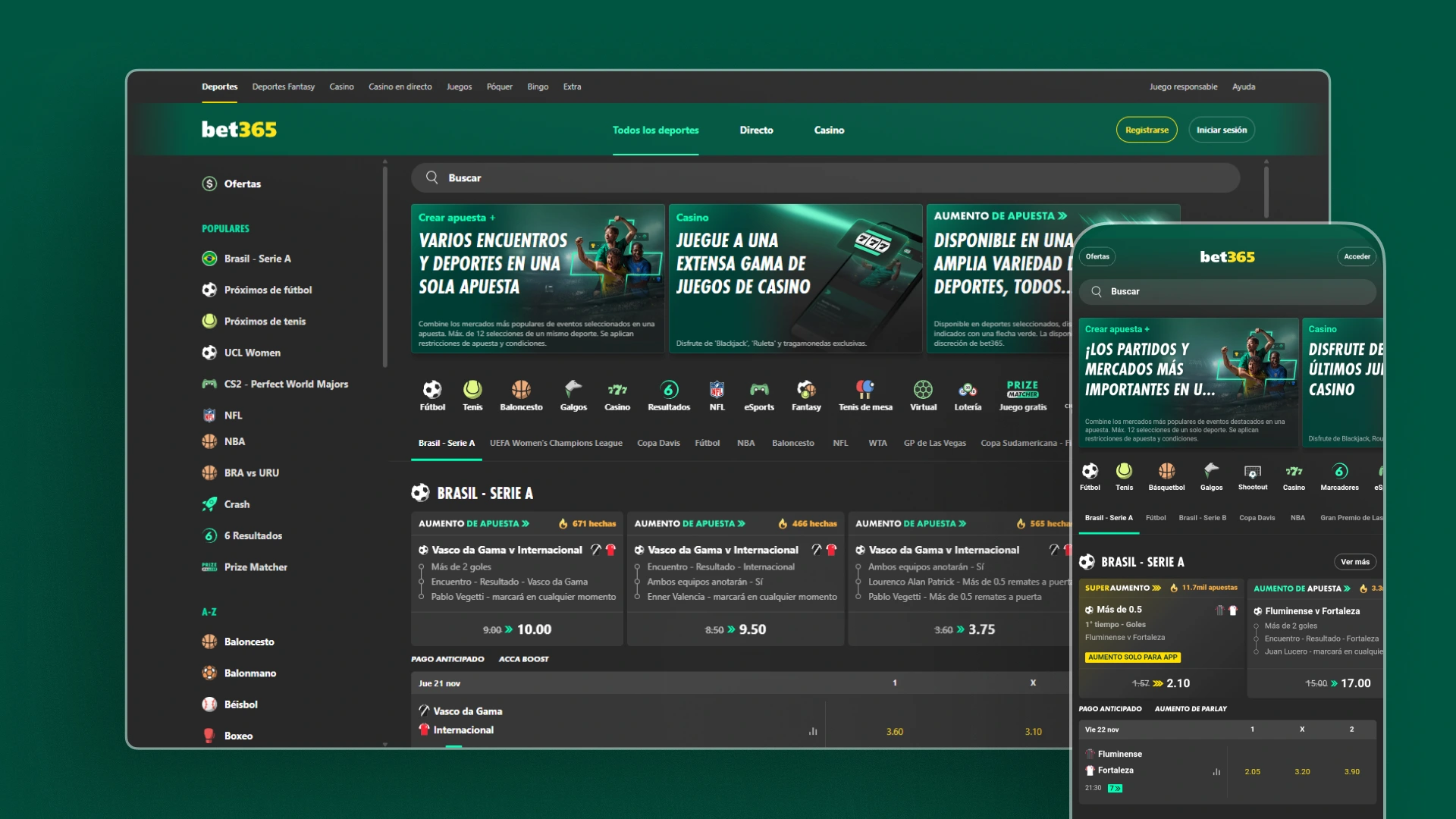The height and width of the screenshot is (819, 1456).
Task: Select Copa Davis tab in desktop
Action: pos(658,443)
